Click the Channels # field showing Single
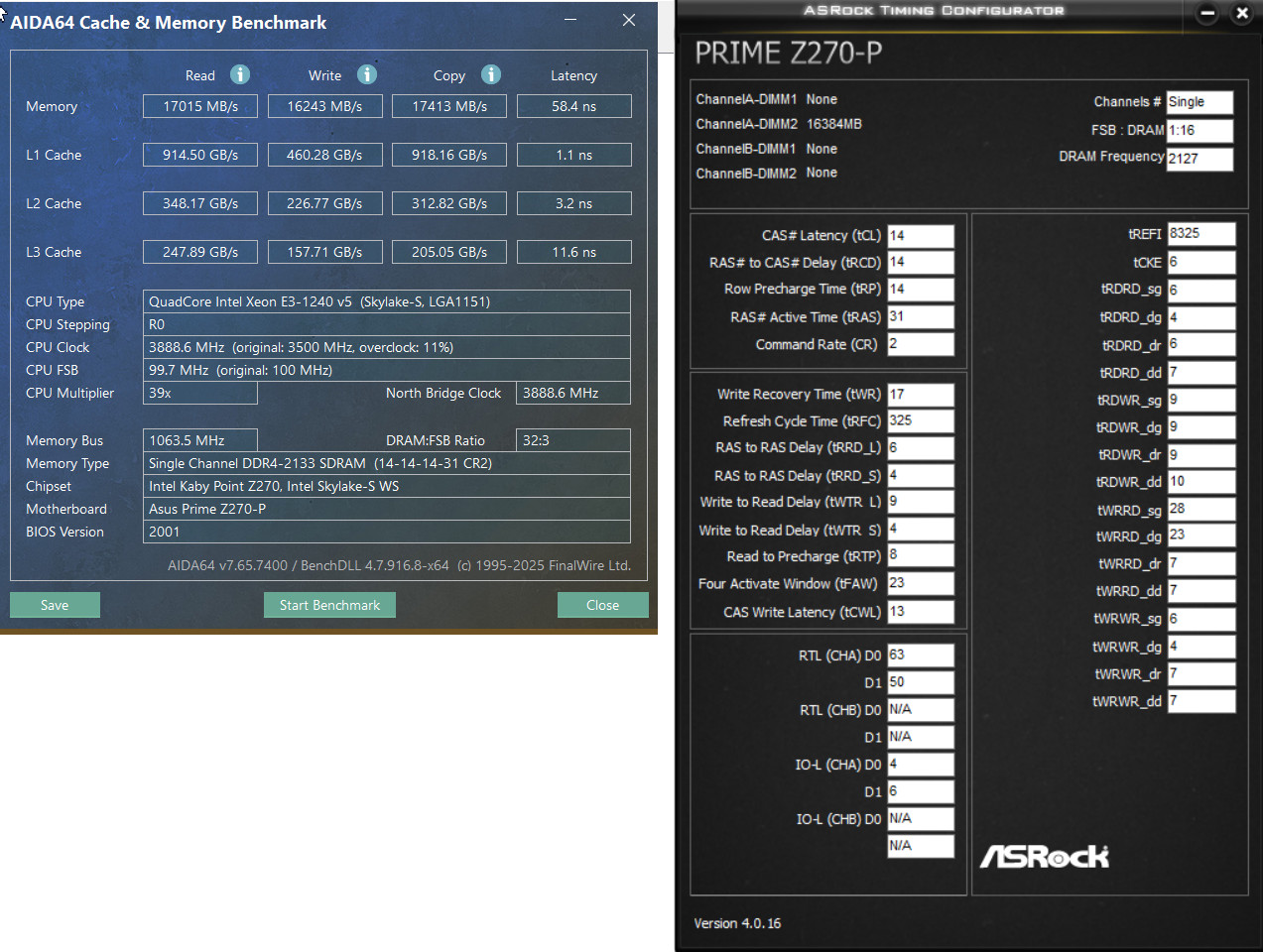The height and width of the screenshot is (952, 1263). [x=1200, y=102]
